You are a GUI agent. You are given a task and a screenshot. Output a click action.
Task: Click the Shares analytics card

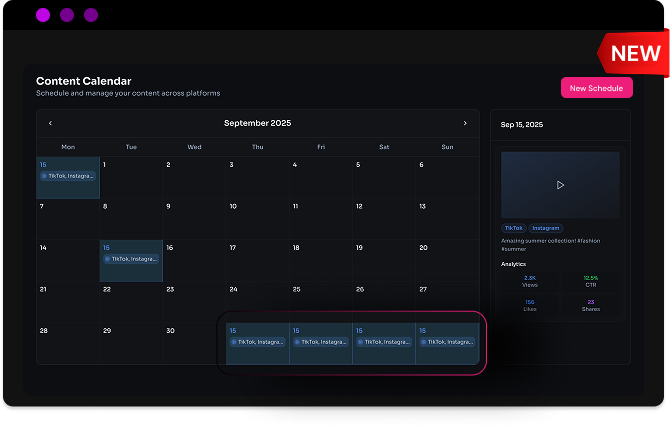point(591,305)
